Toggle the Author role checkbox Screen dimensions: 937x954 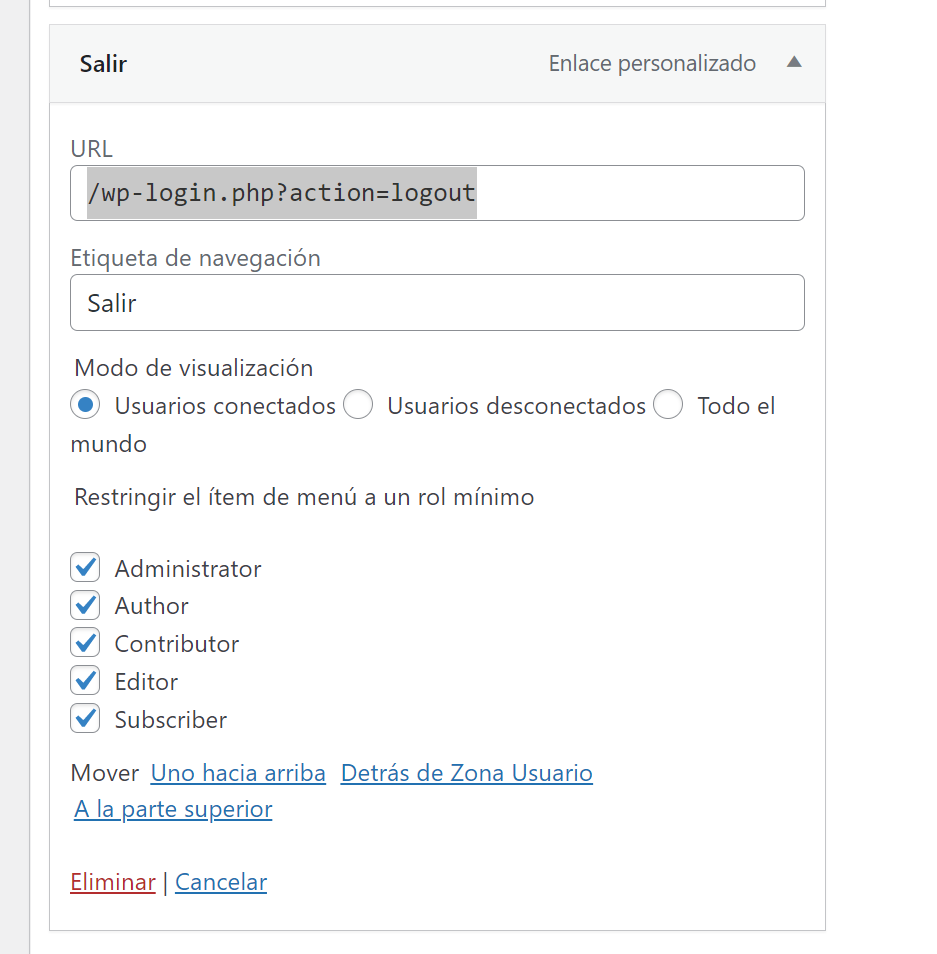(85, 605)
